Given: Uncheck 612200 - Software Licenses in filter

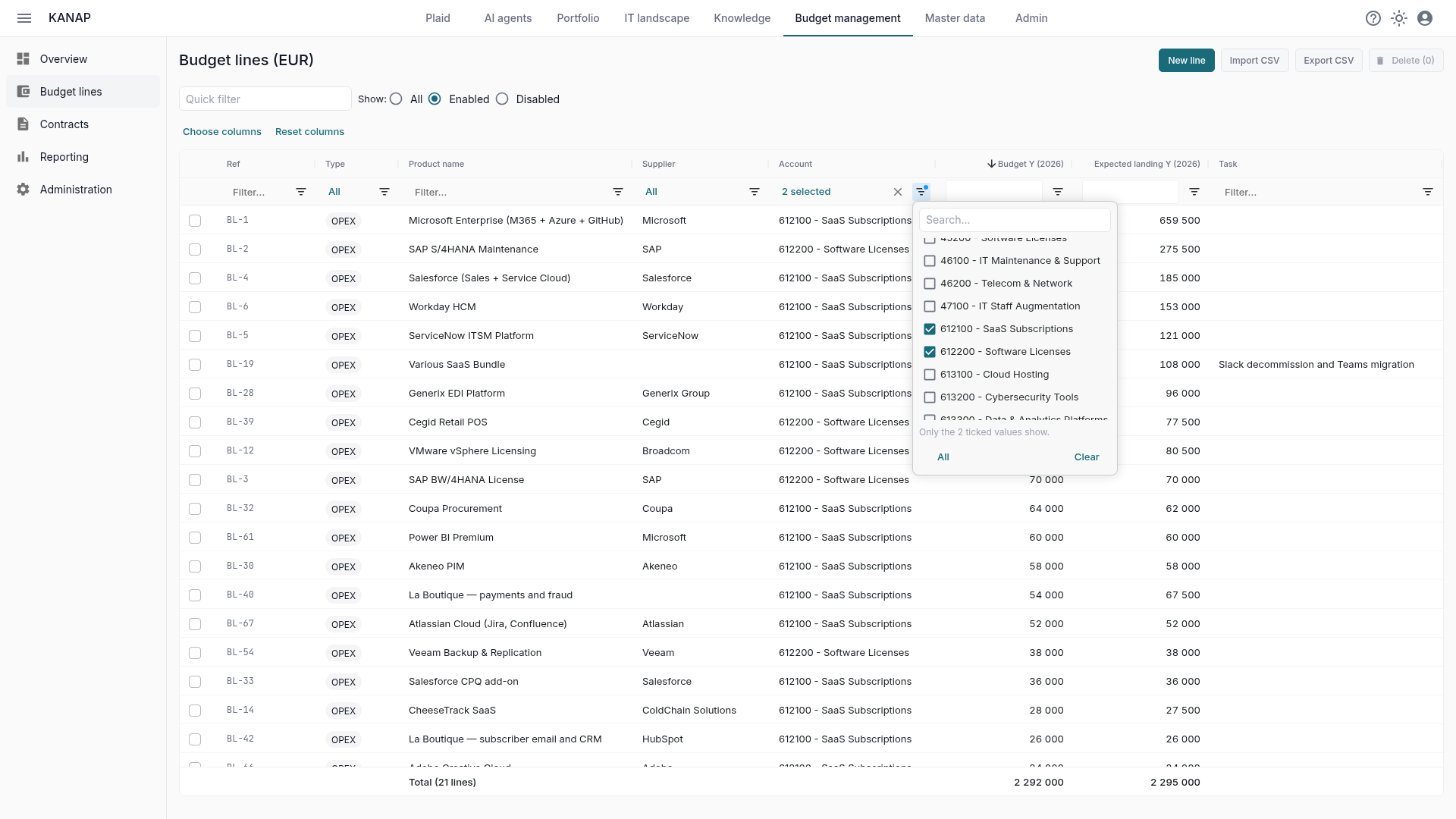Looking at the screenshot, I should [x=930, y=352].
